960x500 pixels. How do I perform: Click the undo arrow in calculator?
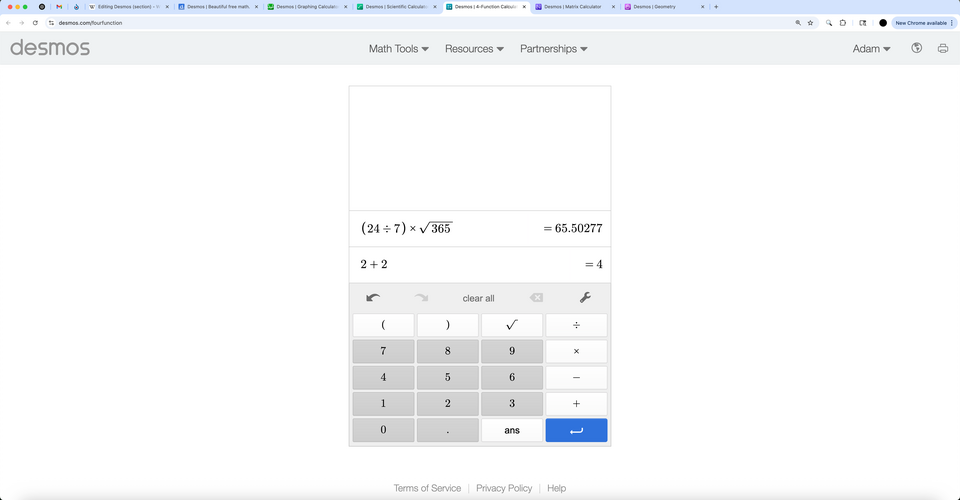point(373,298)
